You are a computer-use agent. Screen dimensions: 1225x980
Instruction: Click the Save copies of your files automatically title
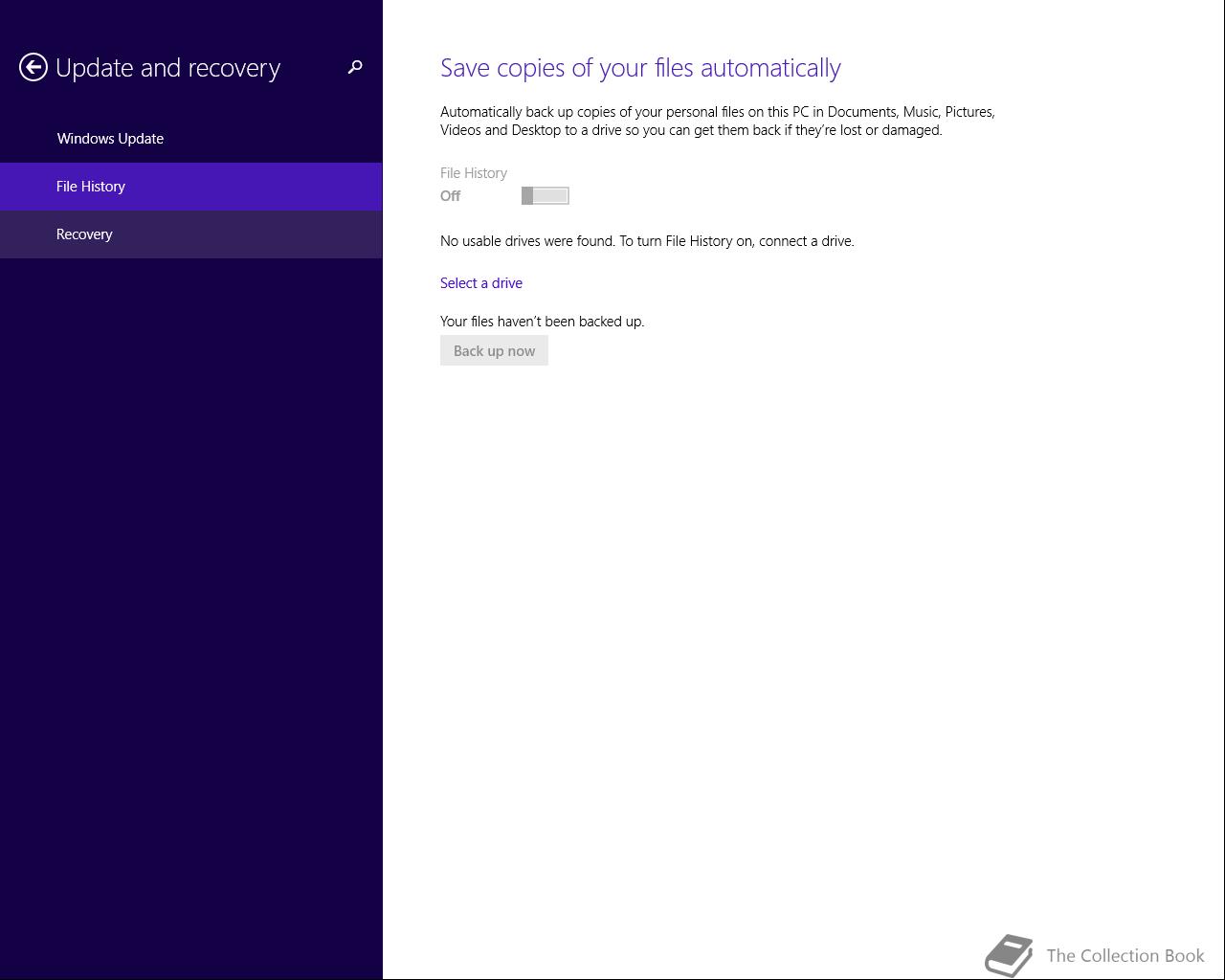640,68
